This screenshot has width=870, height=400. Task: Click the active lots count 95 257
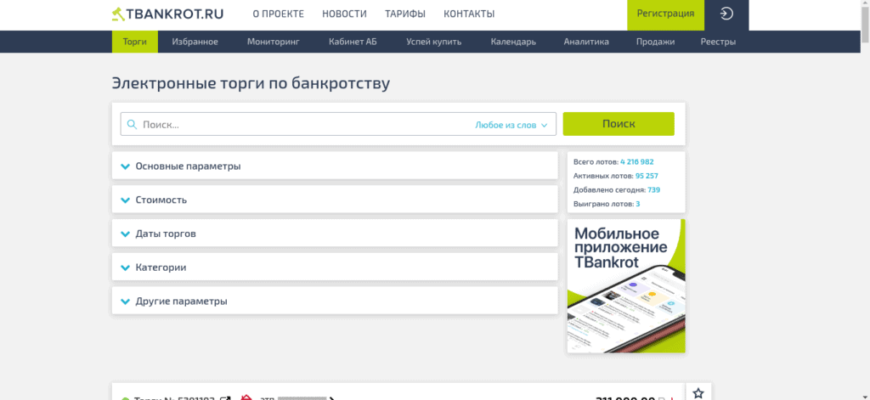pyautogui.click(x=647, y=176)
